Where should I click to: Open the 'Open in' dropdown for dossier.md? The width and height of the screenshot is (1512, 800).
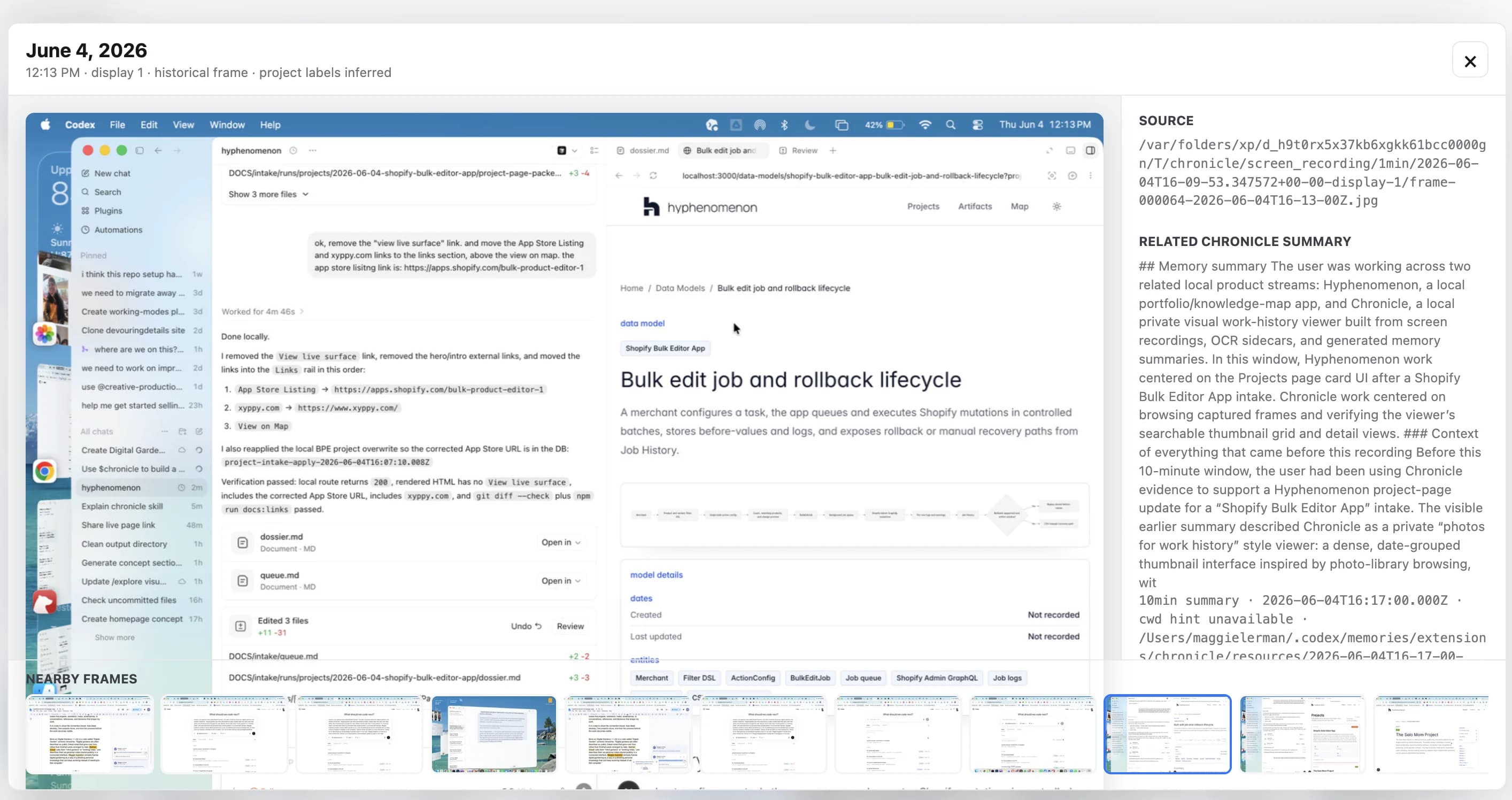coord(560,542)
